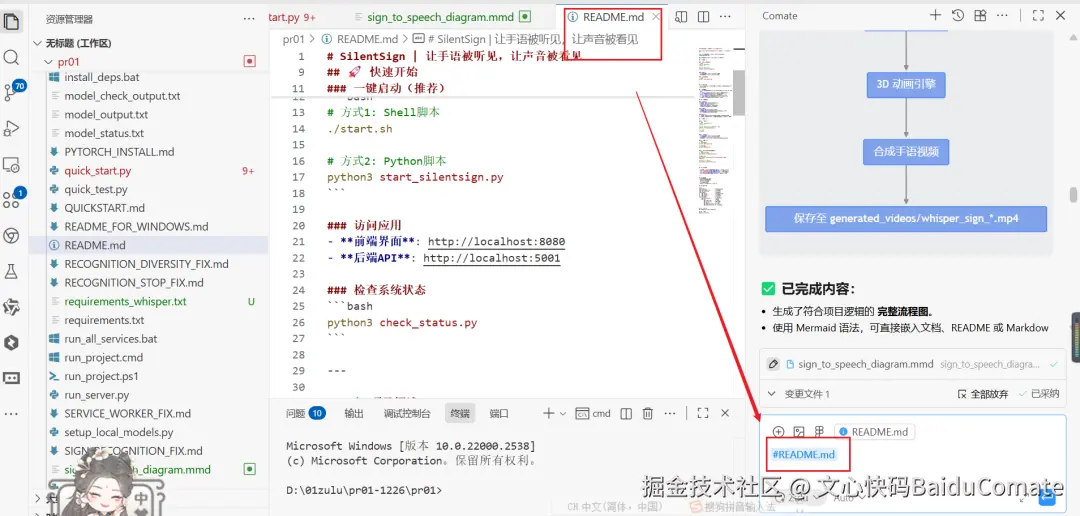Open preview to the side for README.md

click(x=681, y=17)
